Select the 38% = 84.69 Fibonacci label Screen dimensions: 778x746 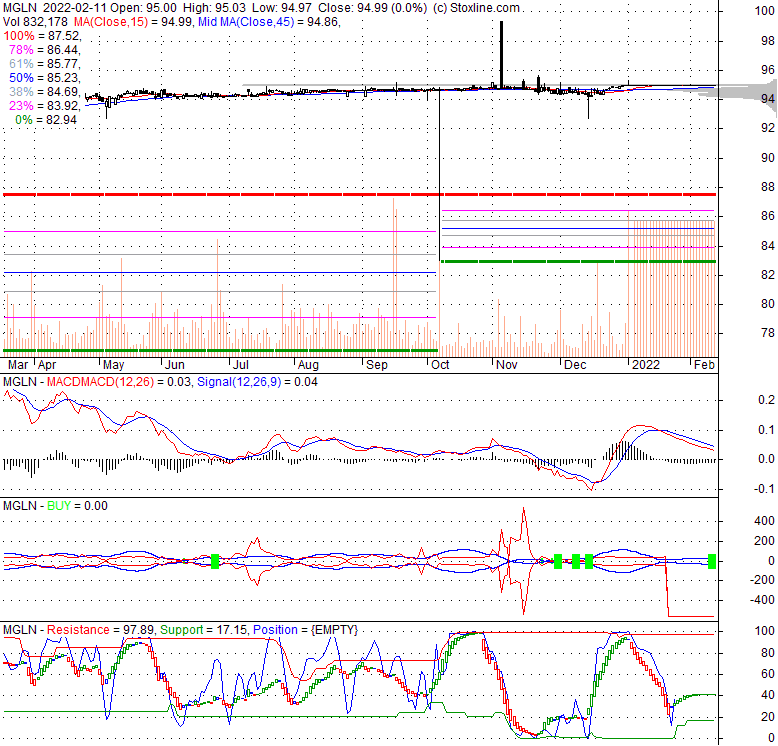coord(45,92)
